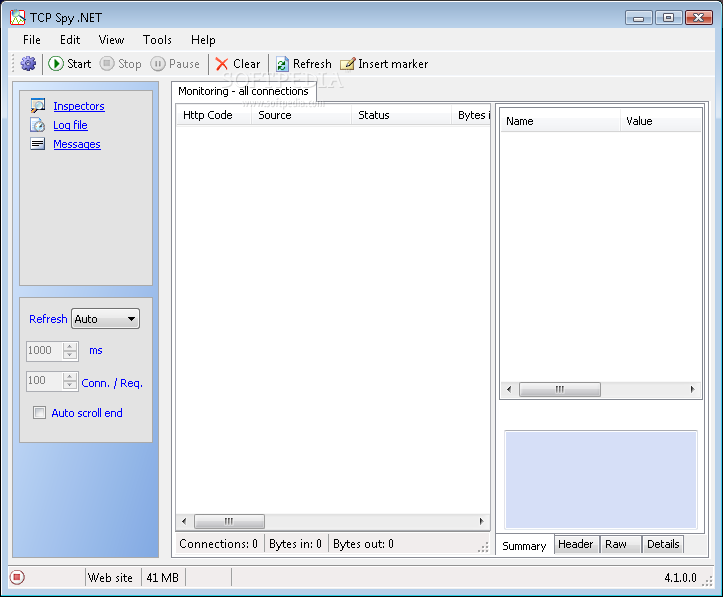
Task: Sort by the Status column header
Action: 401,115
